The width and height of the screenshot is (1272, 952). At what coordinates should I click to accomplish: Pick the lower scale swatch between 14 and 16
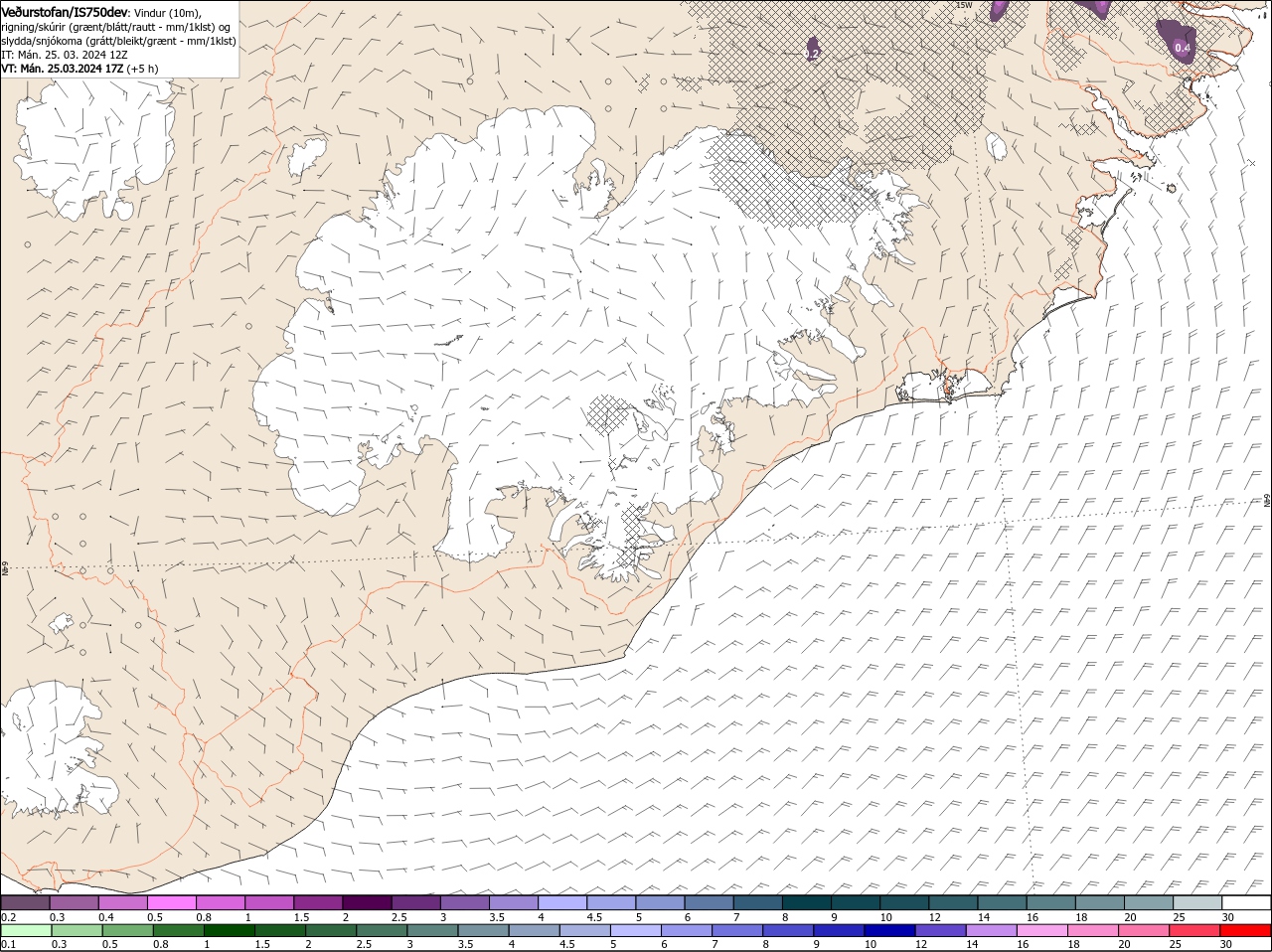point(991,930)
